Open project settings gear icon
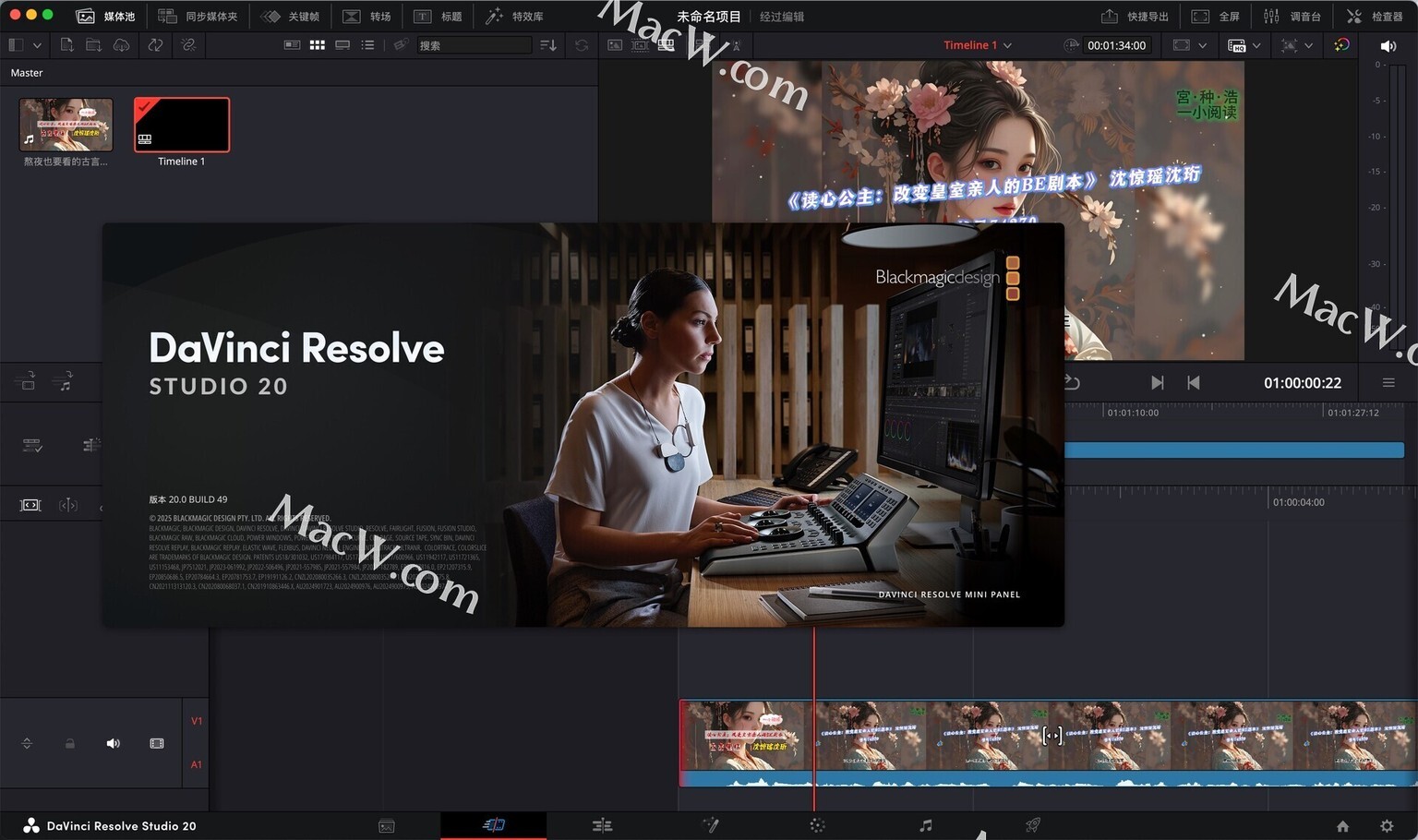 pos(1387,826)
